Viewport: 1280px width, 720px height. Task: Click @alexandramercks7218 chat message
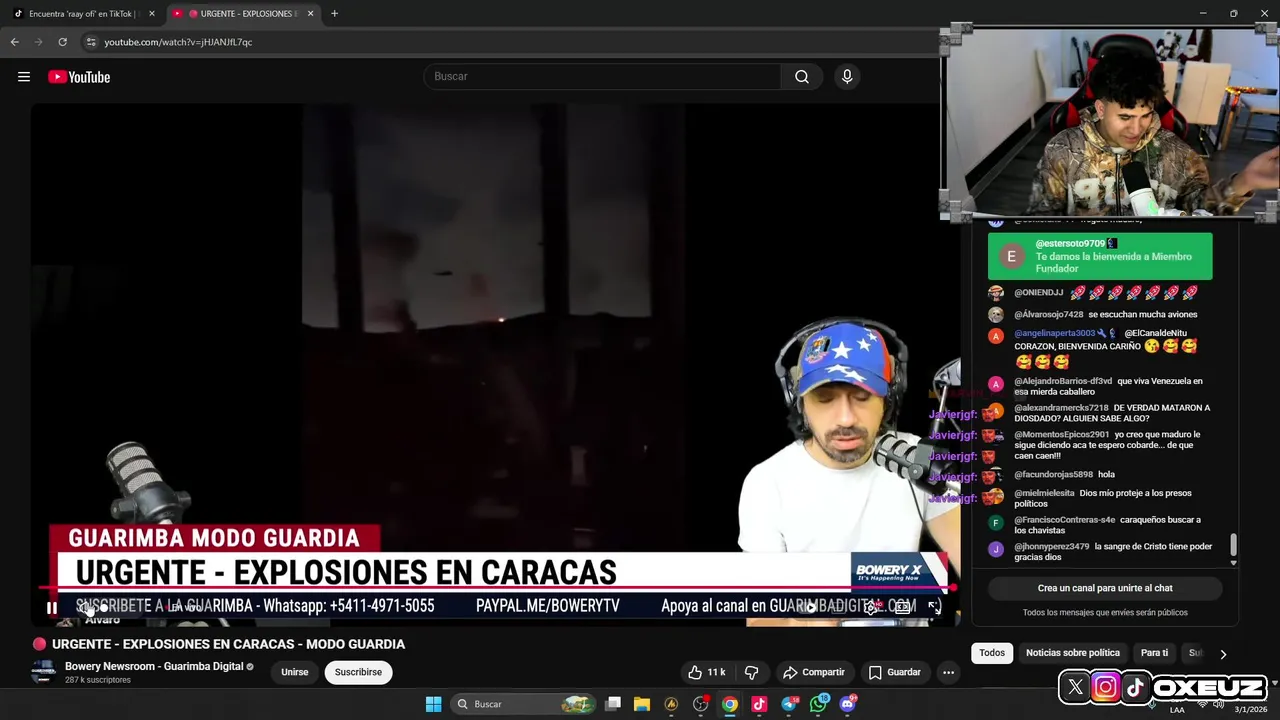click(x=1100, y=413)
